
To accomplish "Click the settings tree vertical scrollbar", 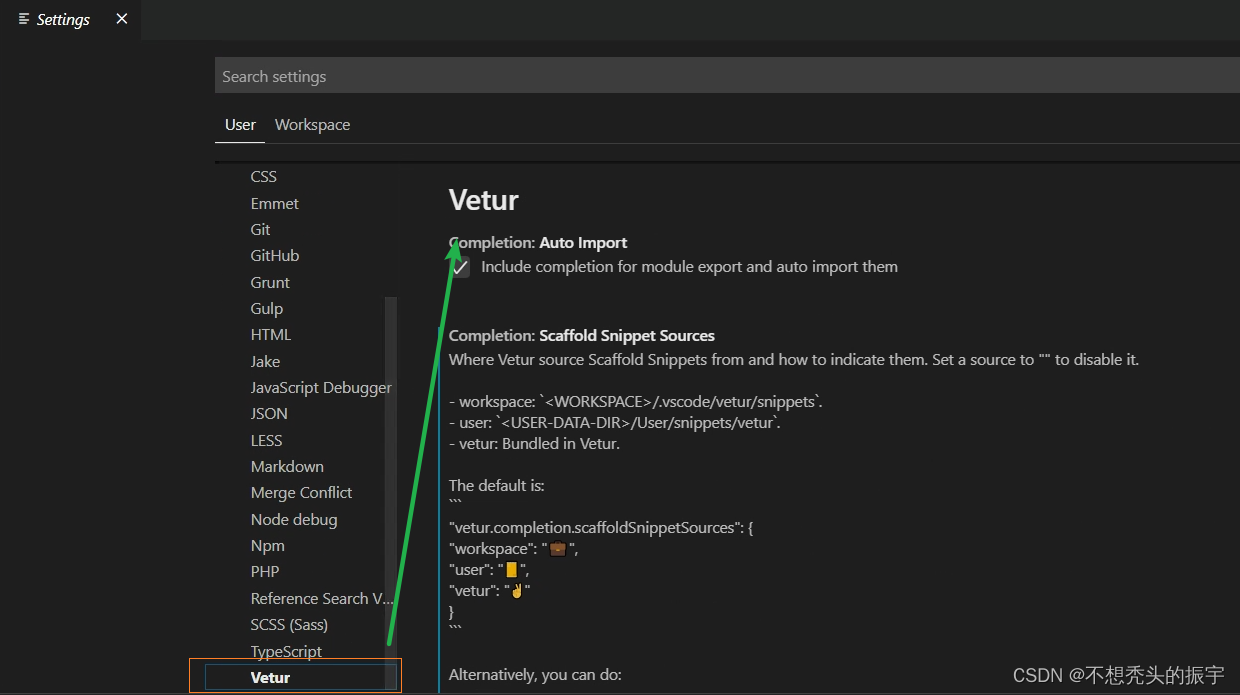I will click(391, 495).
